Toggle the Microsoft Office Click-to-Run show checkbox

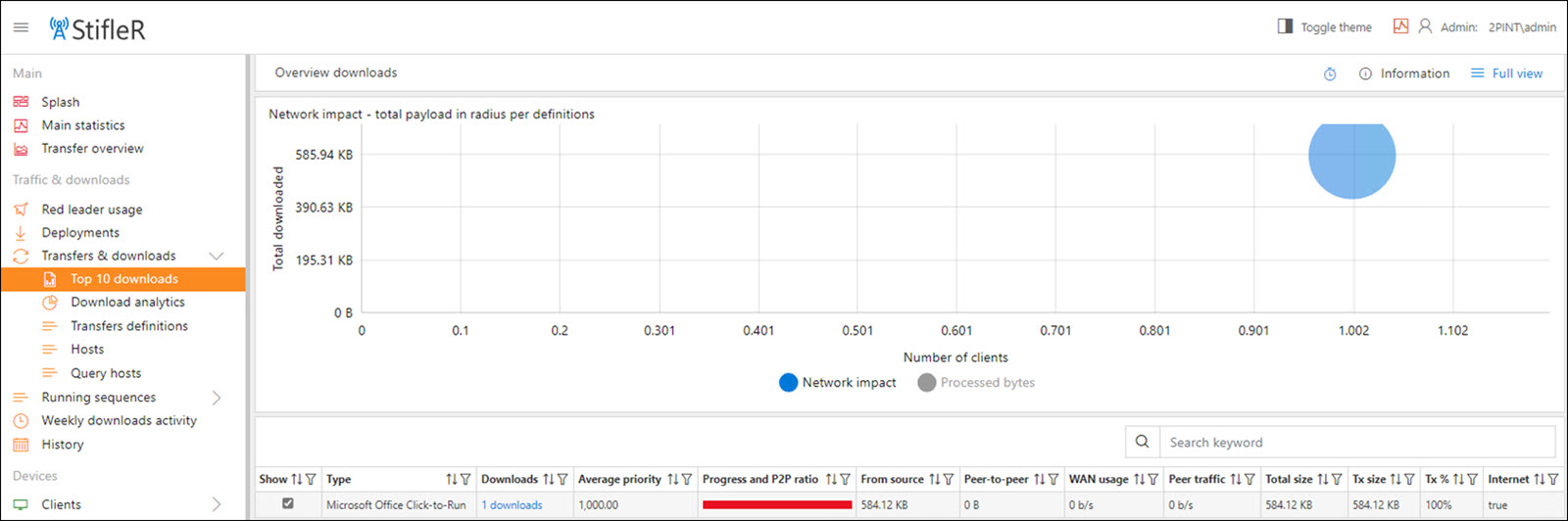tap(287, 503)
